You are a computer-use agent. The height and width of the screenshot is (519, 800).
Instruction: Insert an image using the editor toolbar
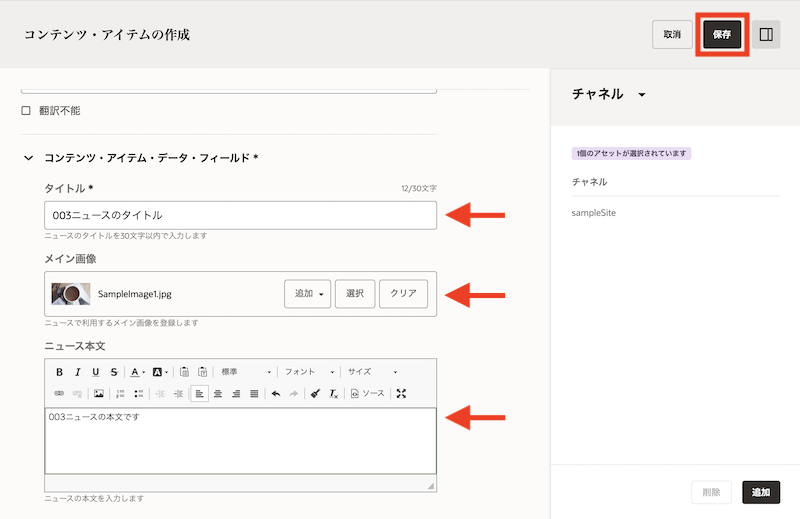click(99, 394)
